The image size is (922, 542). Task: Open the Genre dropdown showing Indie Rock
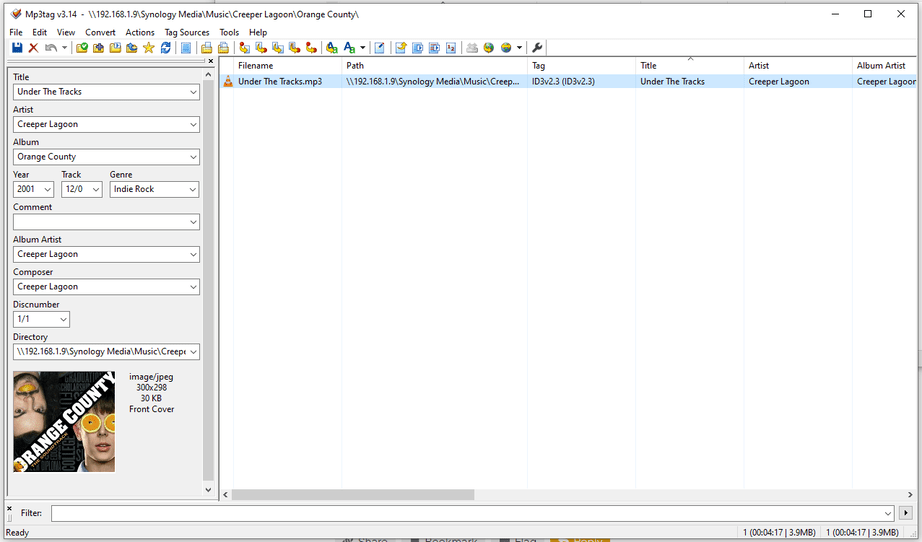pos(193,189)
